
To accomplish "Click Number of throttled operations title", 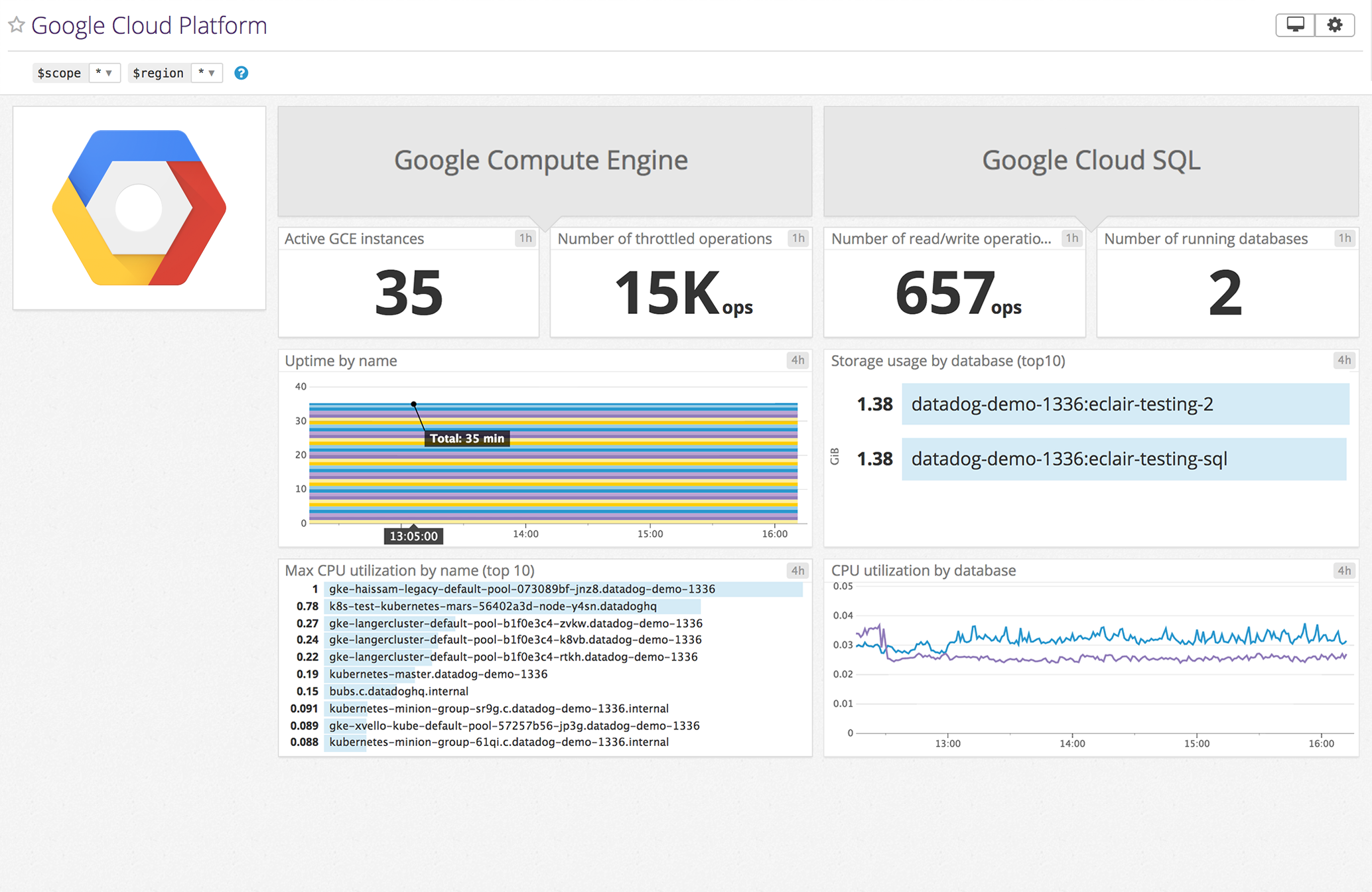I will pyautogui.click(x=665, y=239).
